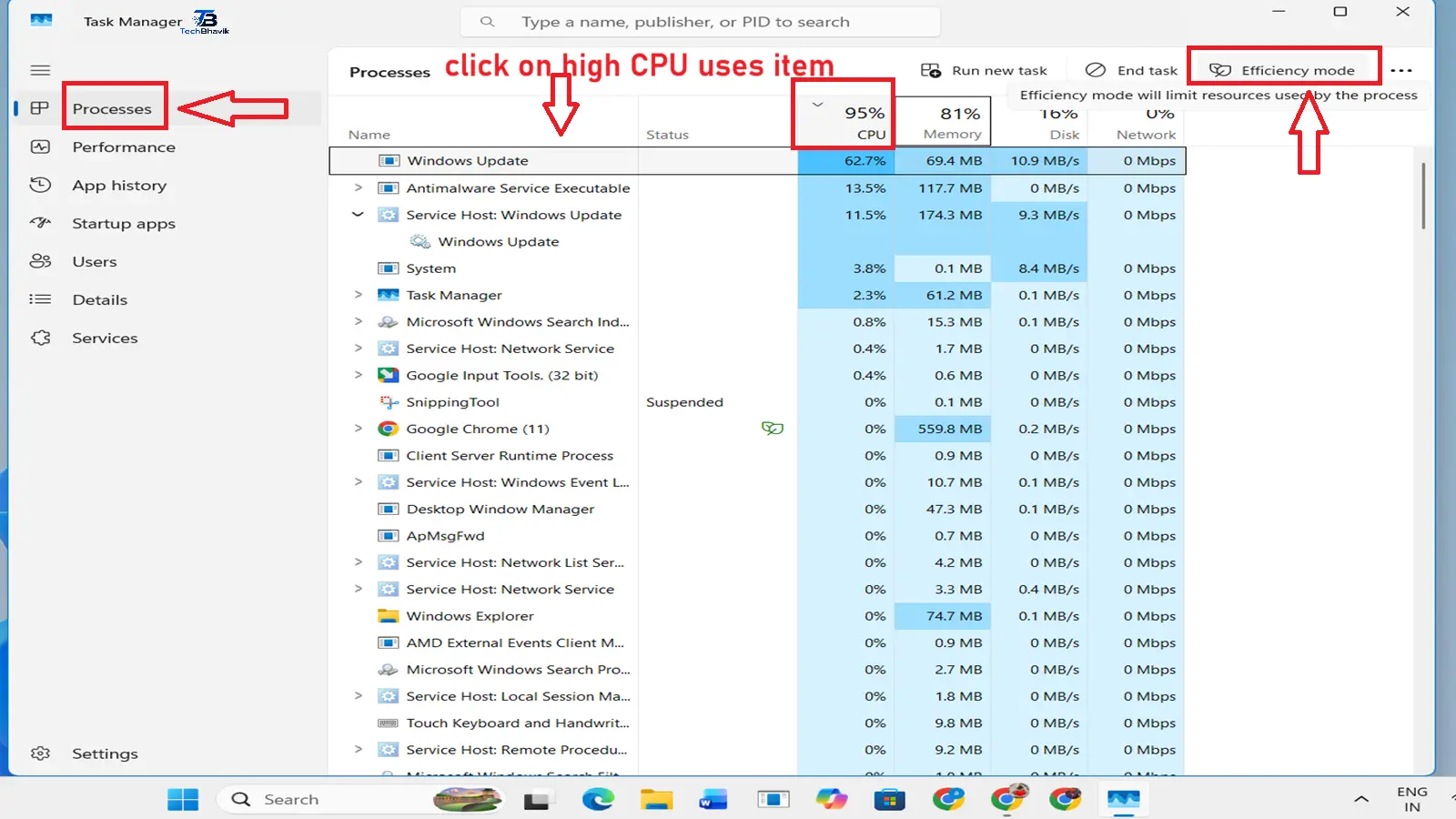Viewport: 1456px width, 819px height.
Task: Open Copilot from the taskbar
Action: [831, 799]
